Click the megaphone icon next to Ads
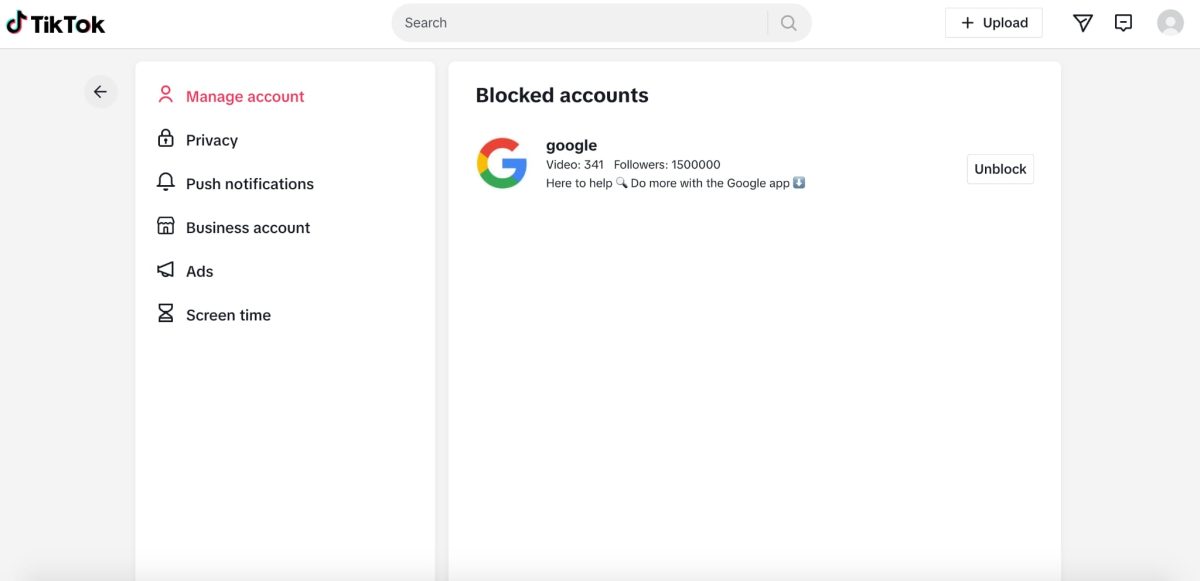The image size is (1200, 581). click(166, 270)
